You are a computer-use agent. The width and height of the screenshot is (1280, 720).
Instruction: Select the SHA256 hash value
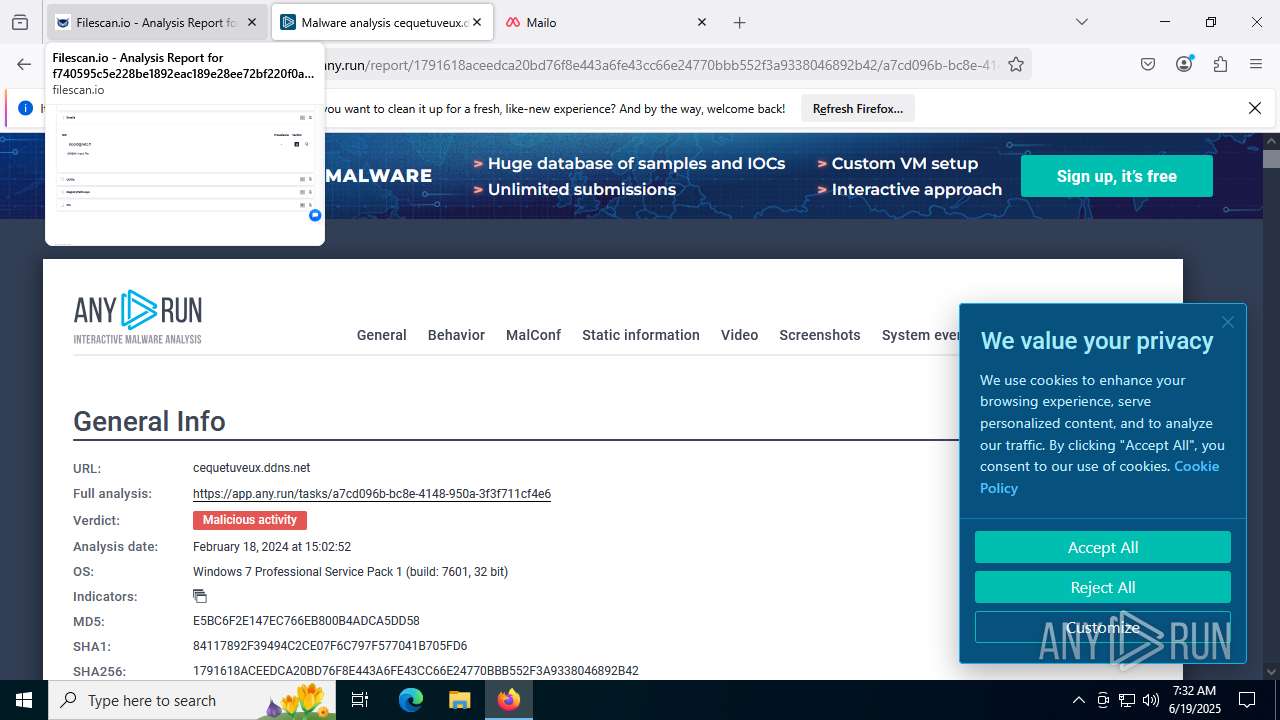coord(416,671)
